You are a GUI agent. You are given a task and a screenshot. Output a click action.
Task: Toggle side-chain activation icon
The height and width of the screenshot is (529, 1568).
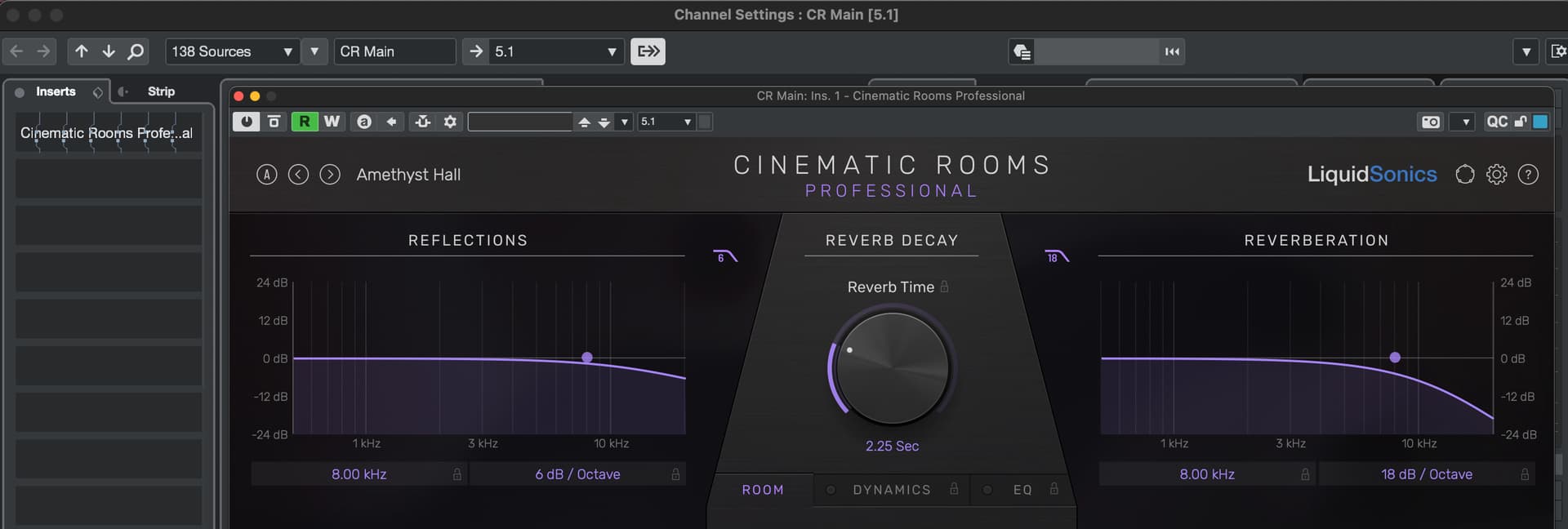[422, 122]
